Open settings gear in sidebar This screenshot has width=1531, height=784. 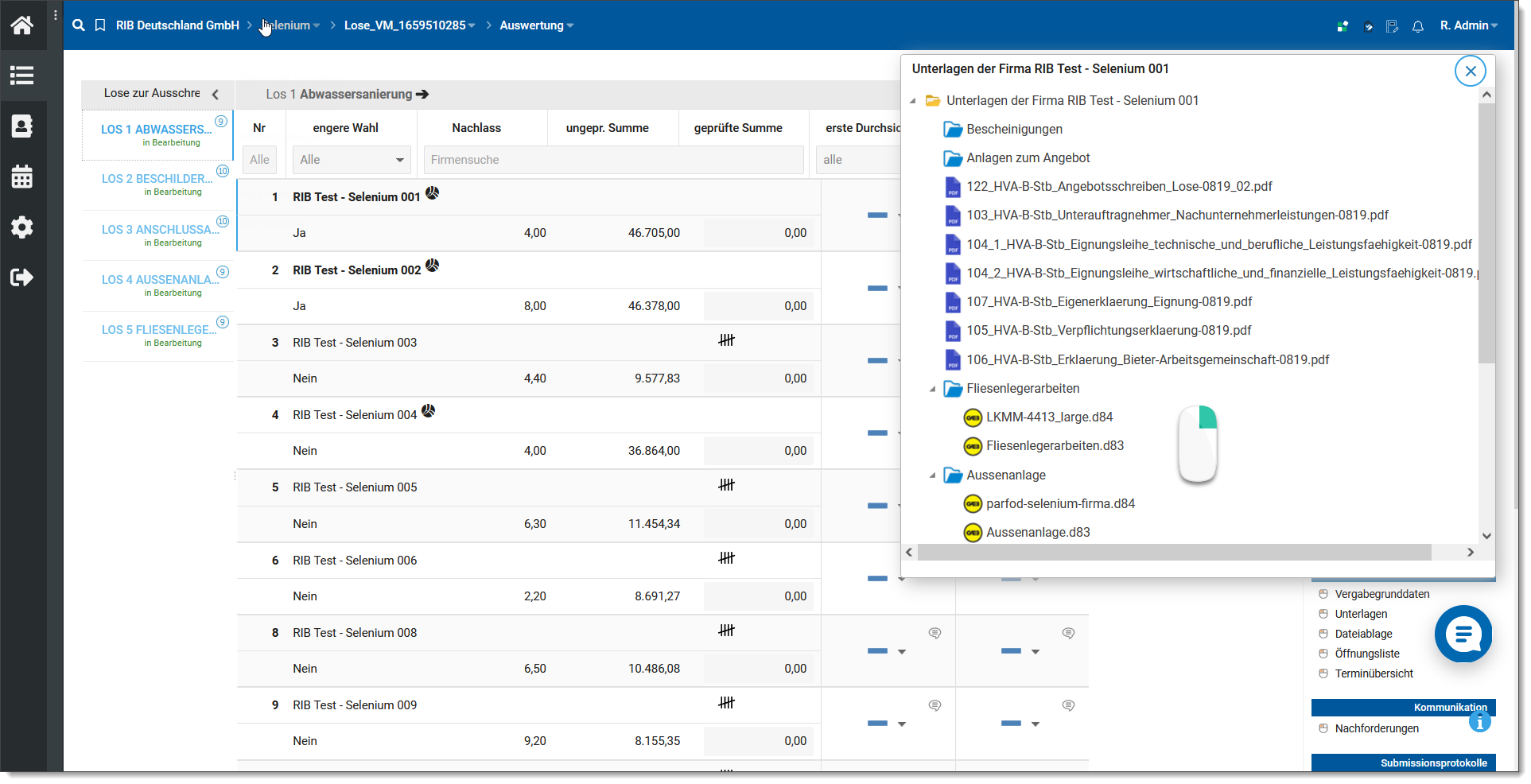pos(21,227)
